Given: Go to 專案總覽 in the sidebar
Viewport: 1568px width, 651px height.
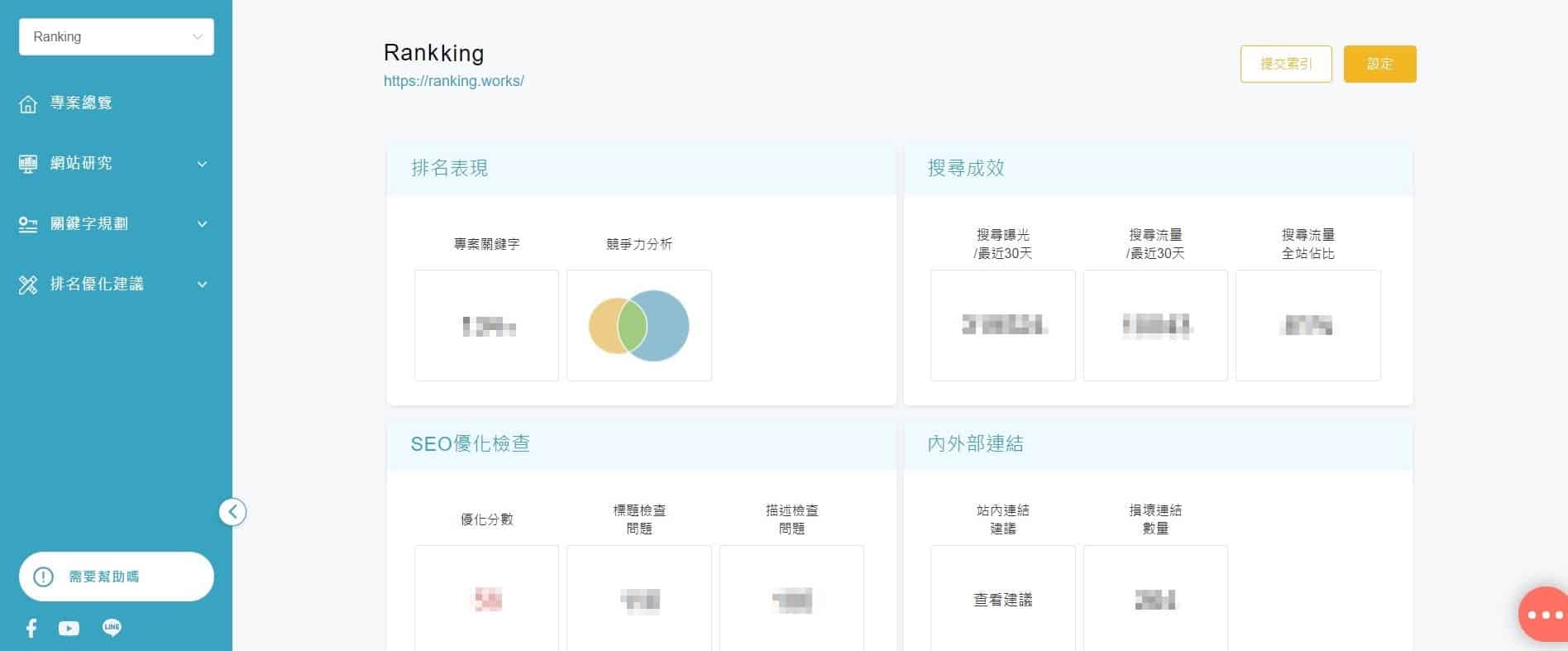Looking at the screenshot, I should 81,103.
